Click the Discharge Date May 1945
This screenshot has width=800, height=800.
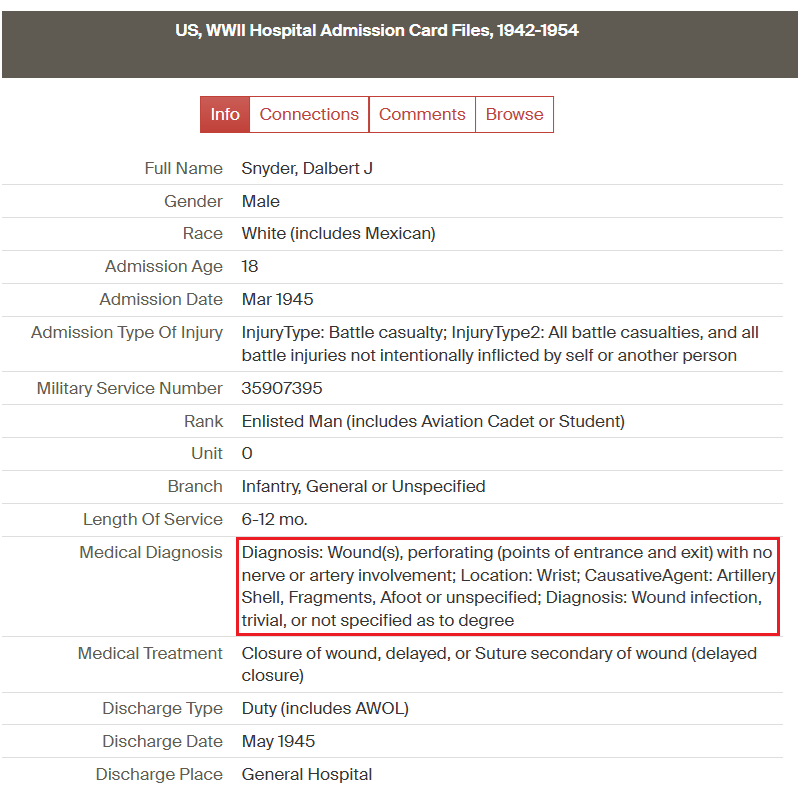[278, 741]
